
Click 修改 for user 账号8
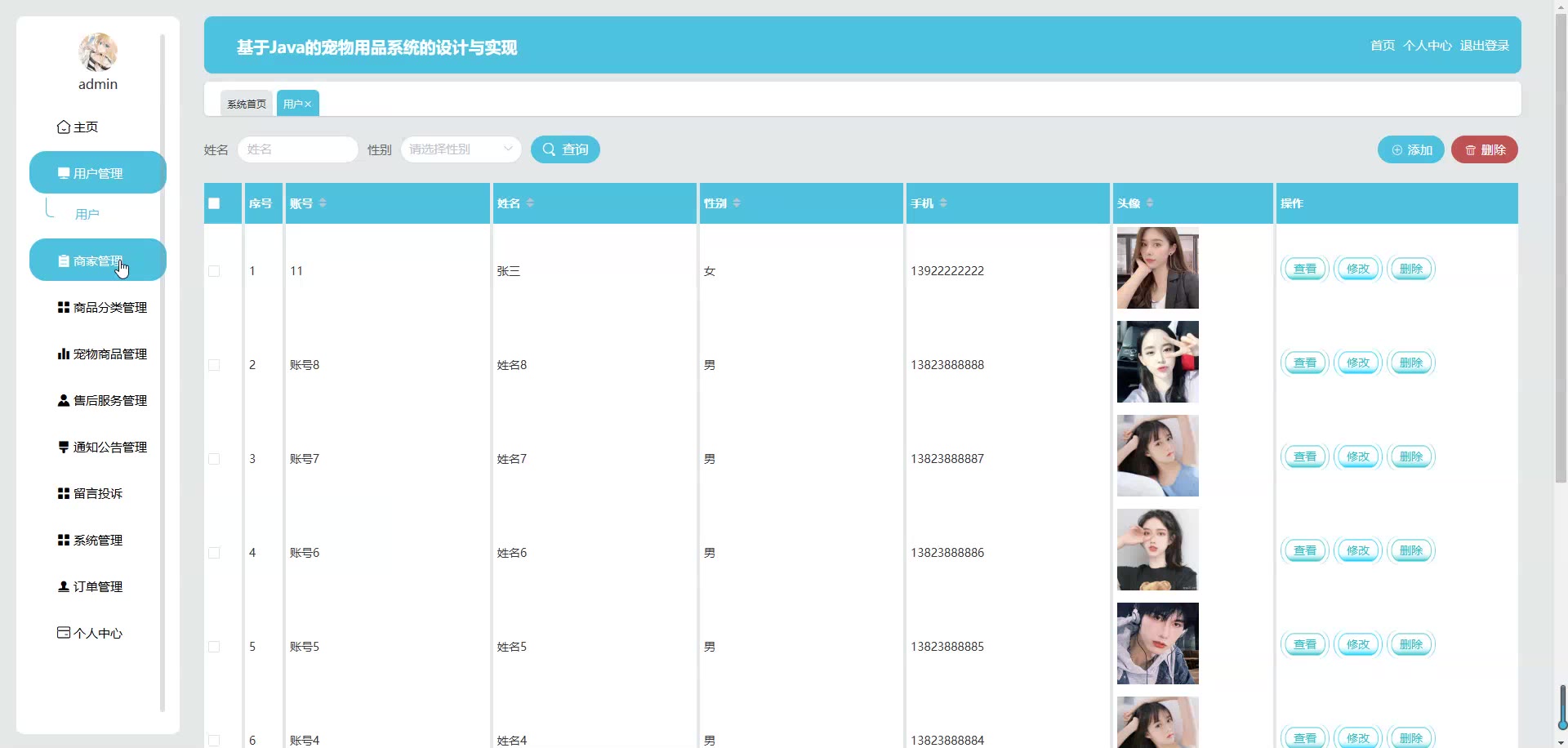point(1358,363)
